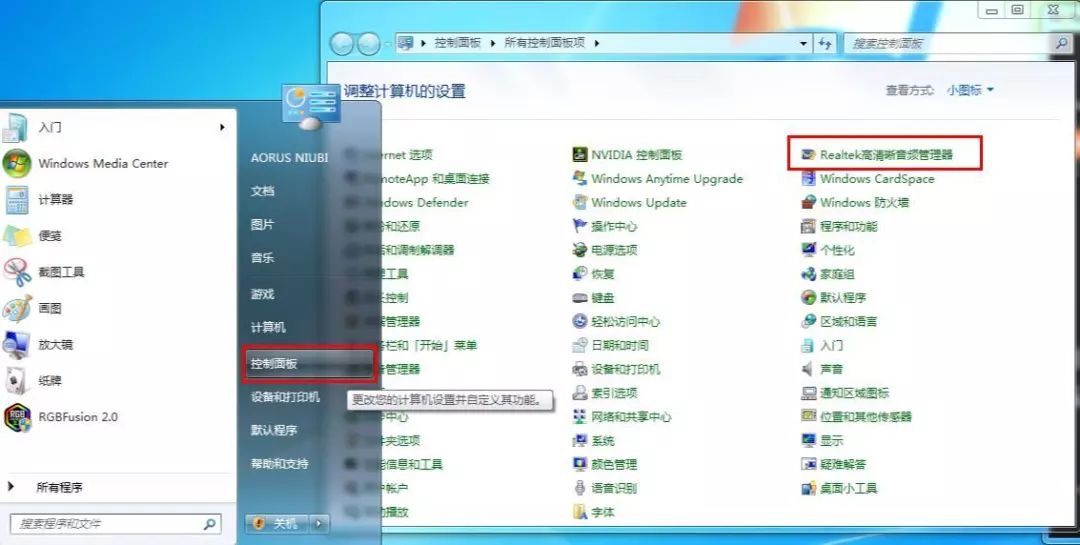Open address bar history dropdown arrow
1080x545 pixels.
803,43
